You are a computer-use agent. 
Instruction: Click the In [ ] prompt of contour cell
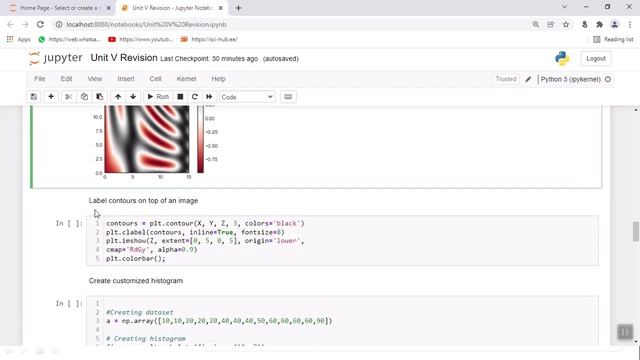(x=69, y=223)
